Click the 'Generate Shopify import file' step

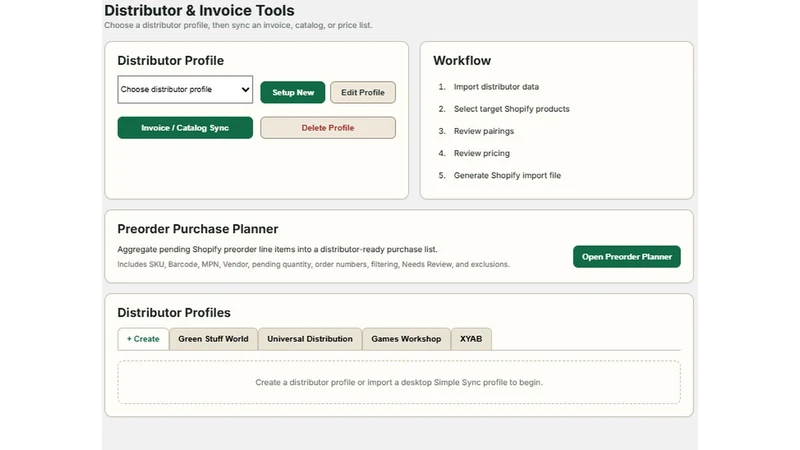[507, 176]
